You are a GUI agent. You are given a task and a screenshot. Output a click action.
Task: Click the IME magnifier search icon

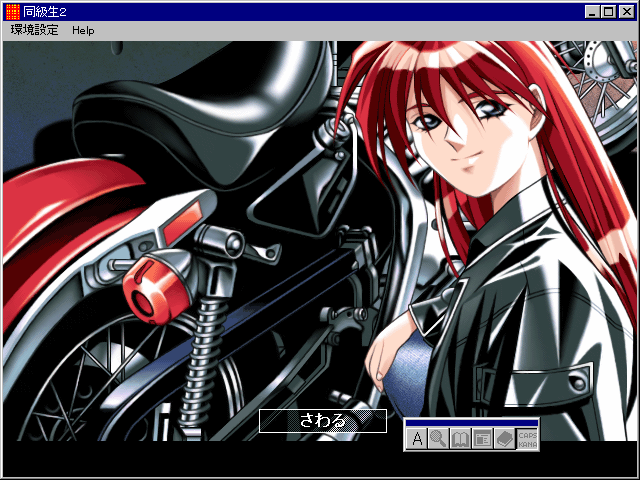click(x=439, y=439)
